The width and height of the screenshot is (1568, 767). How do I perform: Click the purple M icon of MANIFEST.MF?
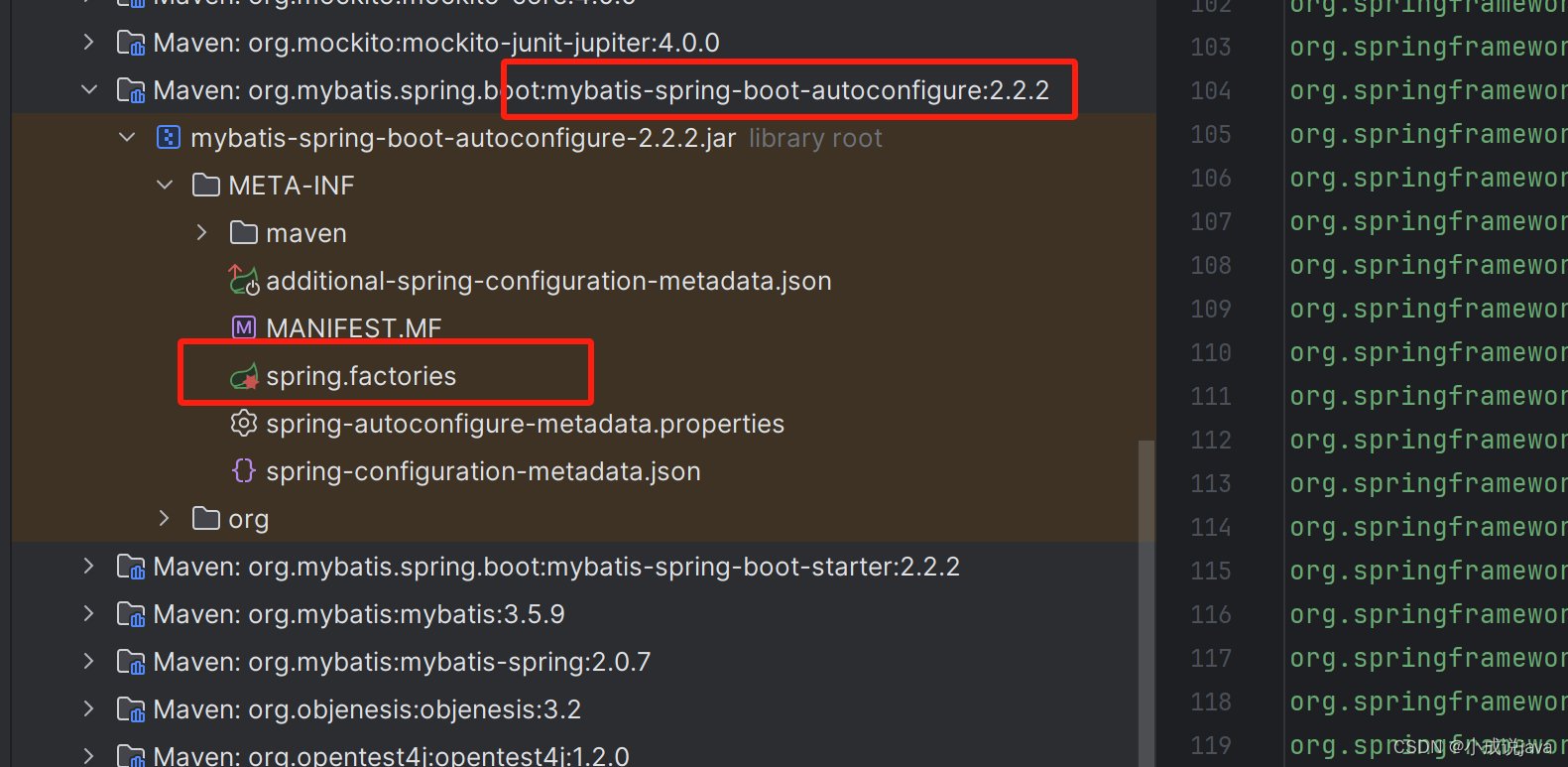(x=244, y=327)
